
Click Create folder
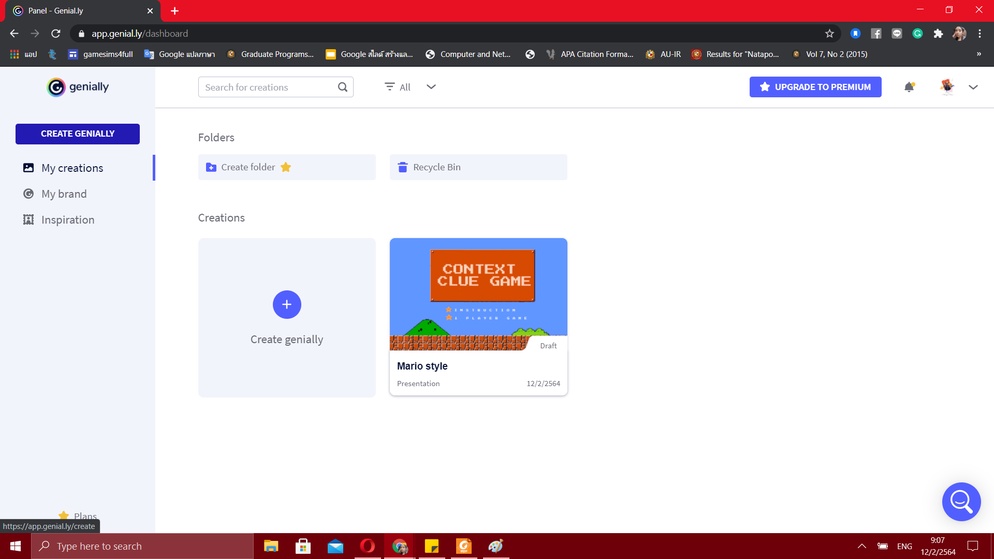click(287, 167)
